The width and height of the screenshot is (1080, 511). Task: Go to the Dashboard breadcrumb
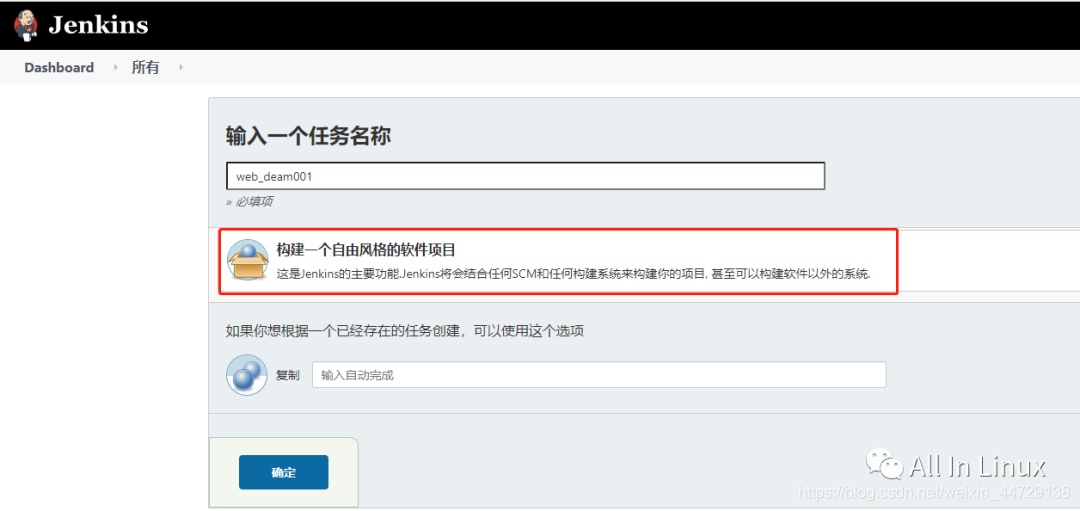pos(59,67)
